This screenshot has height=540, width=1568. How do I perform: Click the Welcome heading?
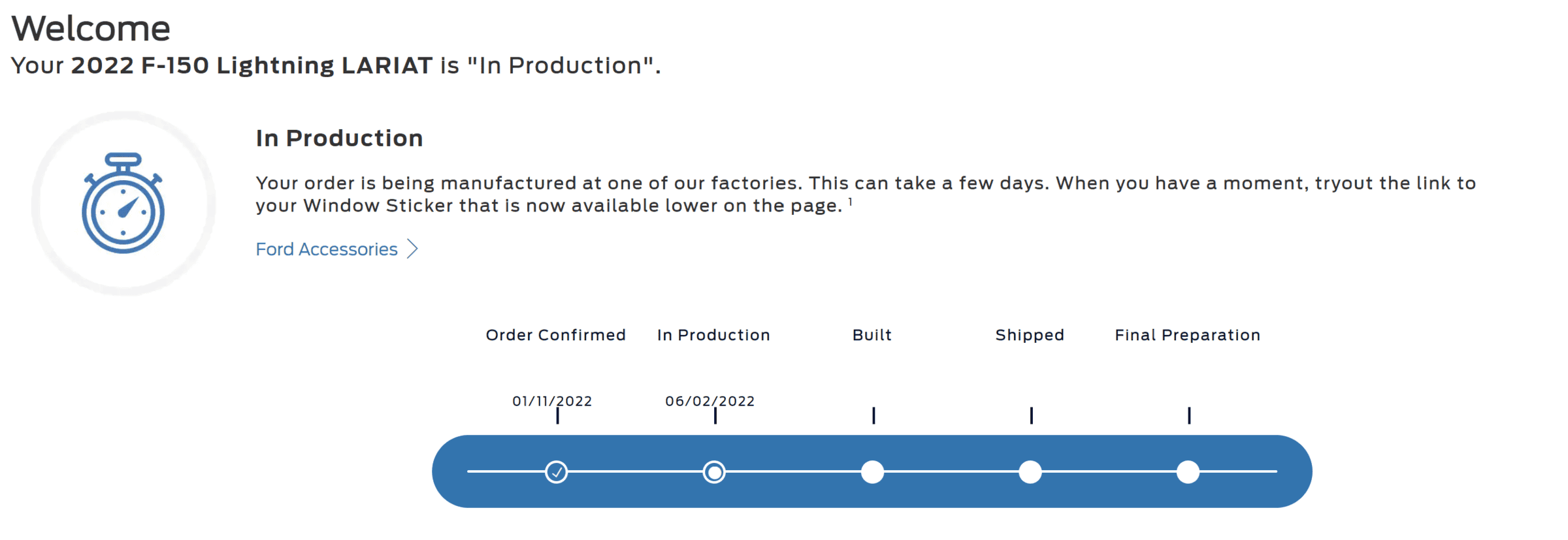tap(91, 29)
